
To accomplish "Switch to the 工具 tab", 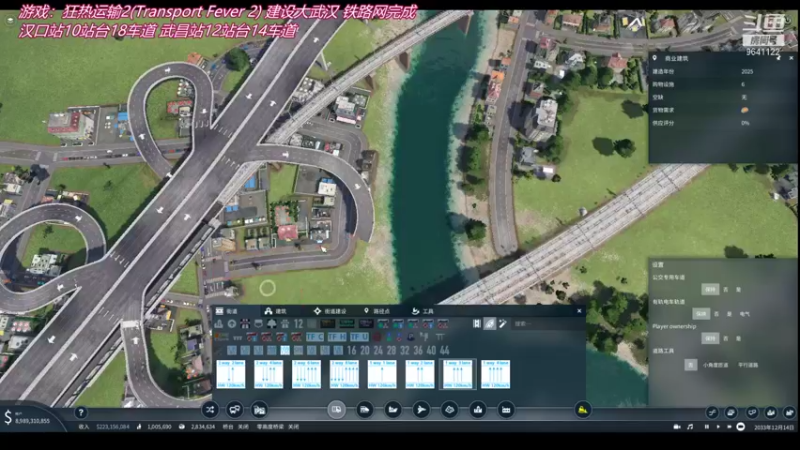I will tap(422, 311).
